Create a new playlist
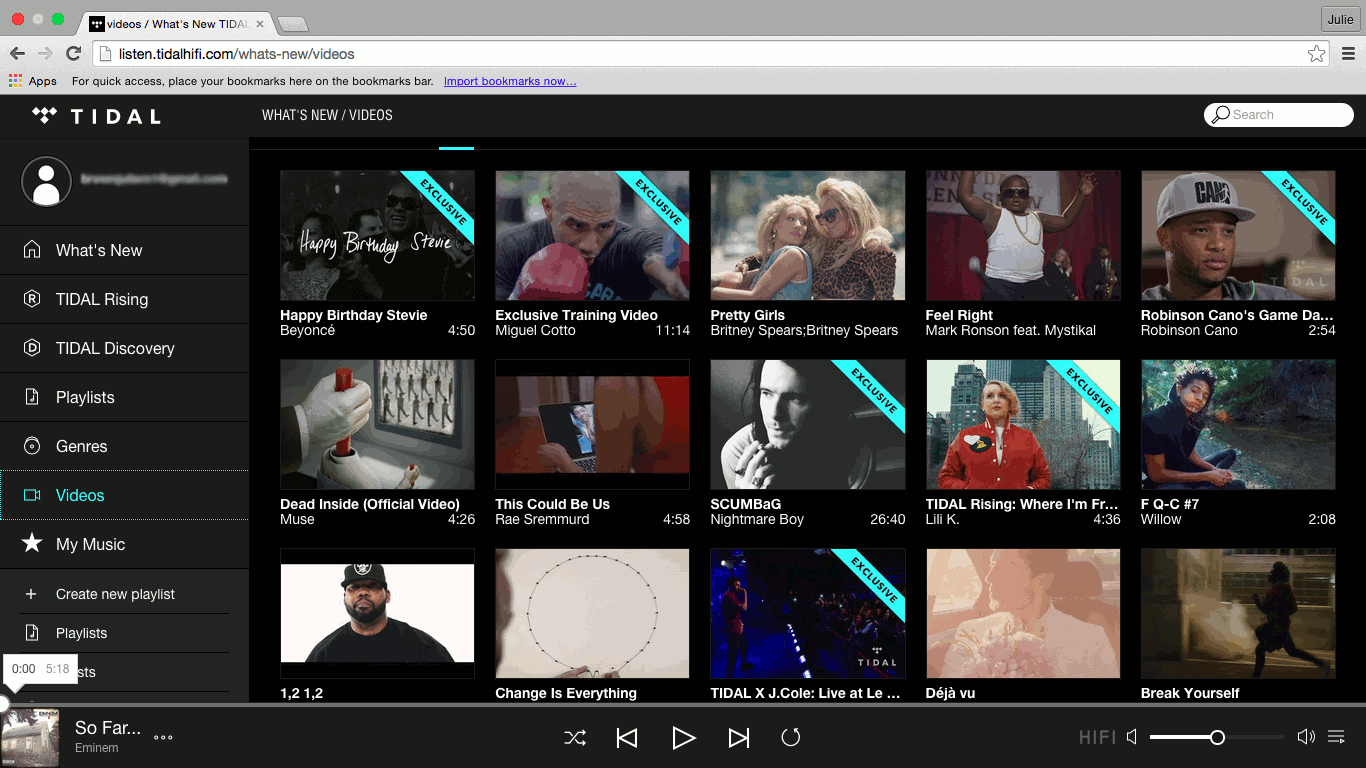The height and width of the screenshot is (768, 1366). pyautogui.click(x=116, y=593)
